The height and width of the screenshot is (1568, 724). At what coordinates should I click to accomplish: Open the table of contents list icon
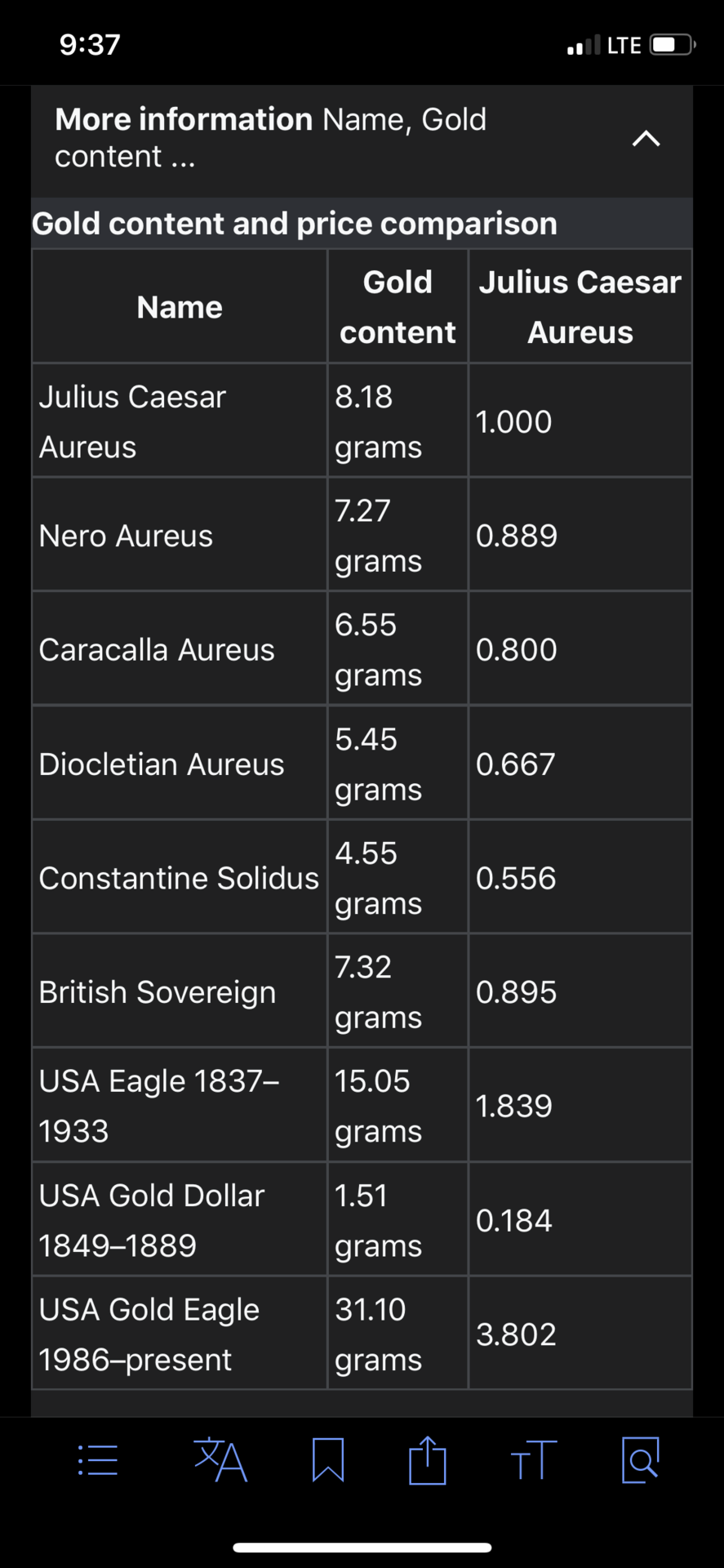98,1460
